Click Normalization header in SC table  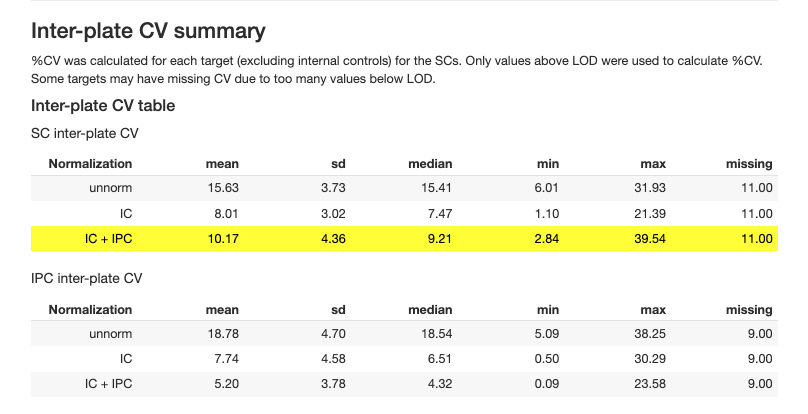point(90,163)
